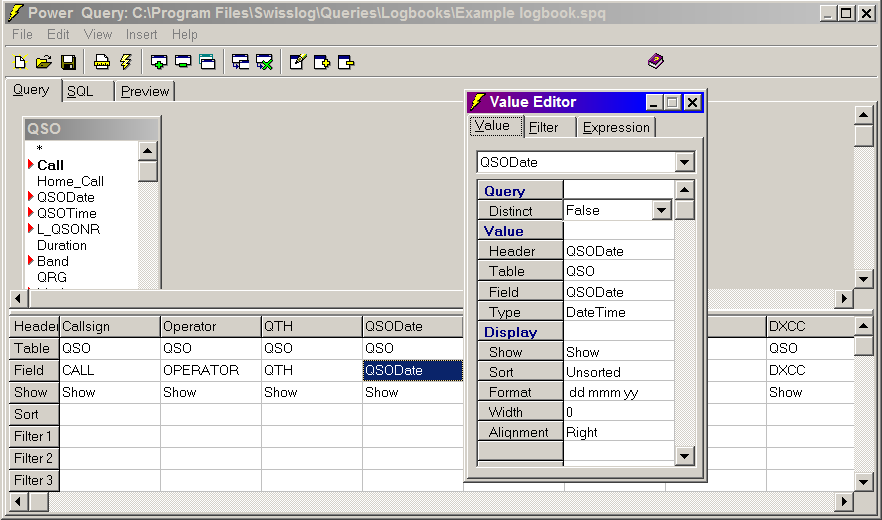Select the highlighted QSODate field cell

pyautogui.click(x=413, y=370)
